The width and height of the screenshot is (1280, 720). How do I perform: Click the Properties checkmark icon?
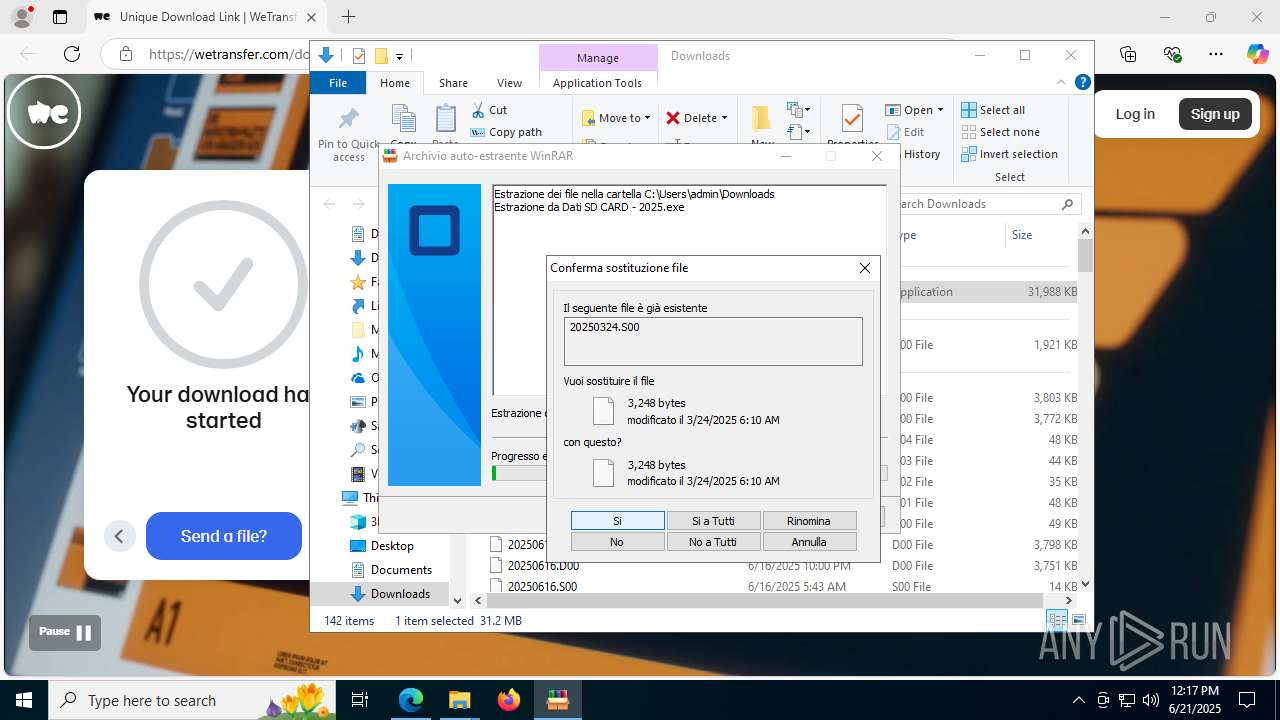coord(852,120)
